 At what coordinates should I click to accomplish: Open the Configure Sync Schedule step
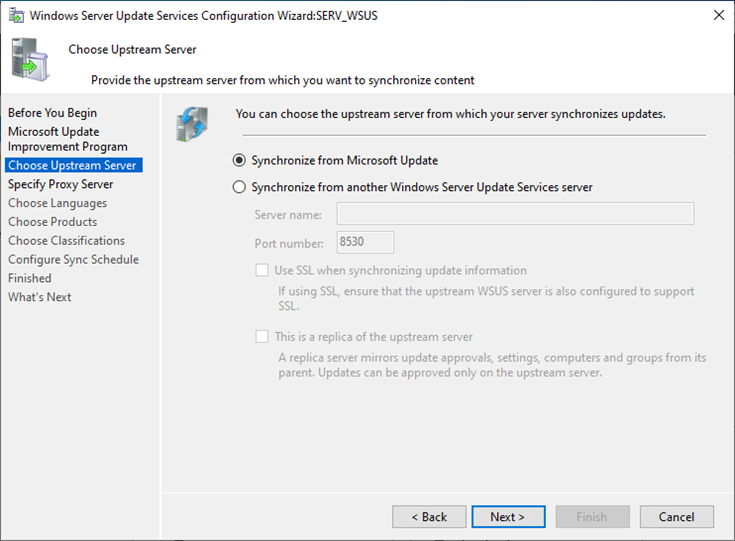click(x=73, y=259)
